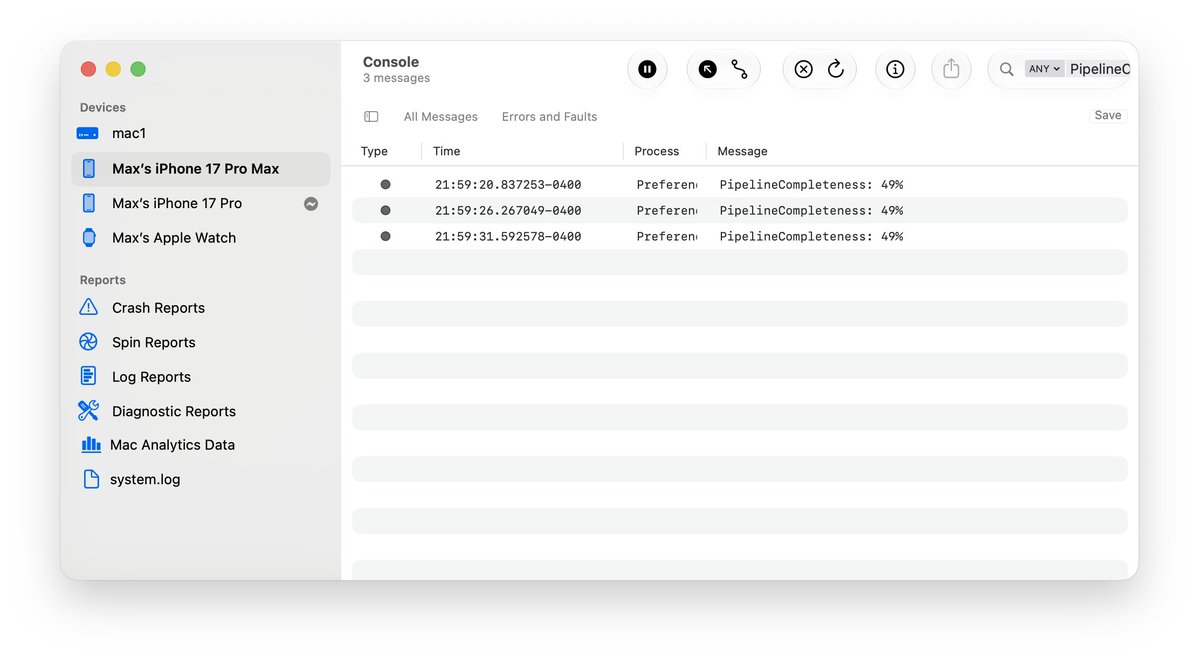This screenshot has width=1199, height=660.
Task: Clear the console messages
Action: pyautogui.click(x=803, y=70)
